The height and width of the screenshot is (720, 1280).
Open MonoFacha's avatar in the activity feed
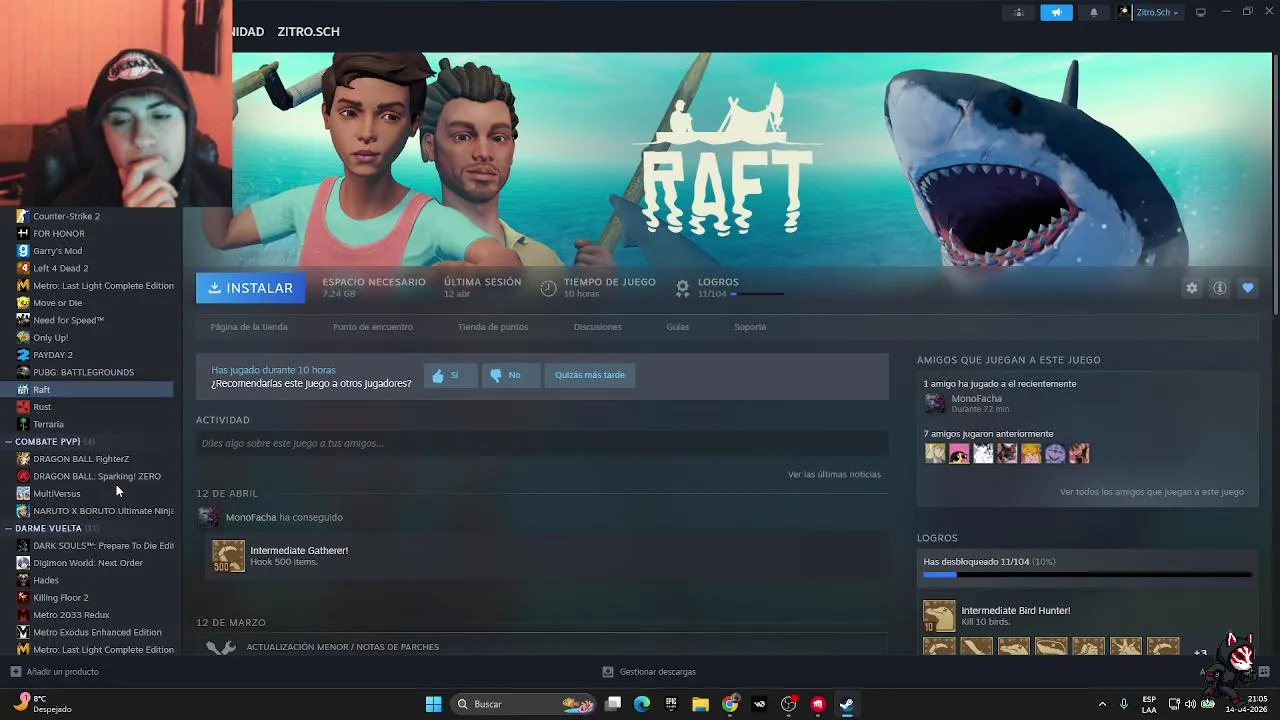coord(208,517)
